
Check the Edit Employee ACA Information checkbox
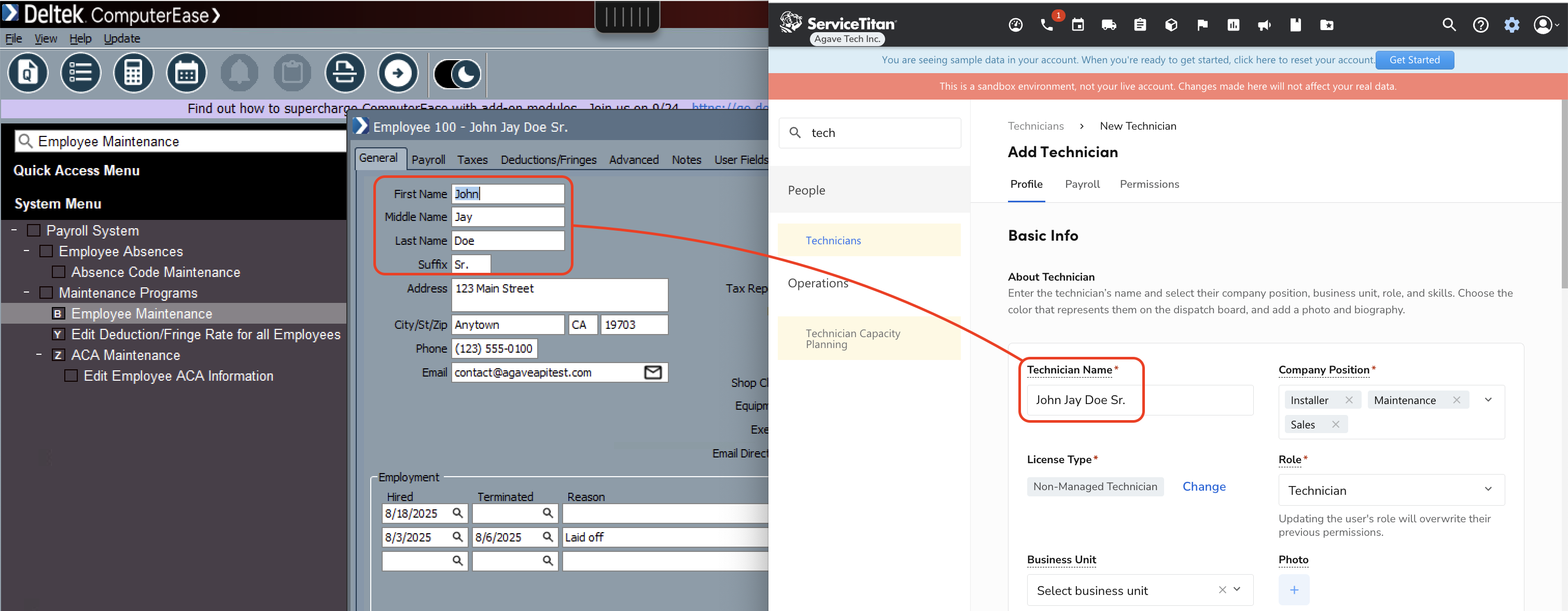[x=71, y=375]
